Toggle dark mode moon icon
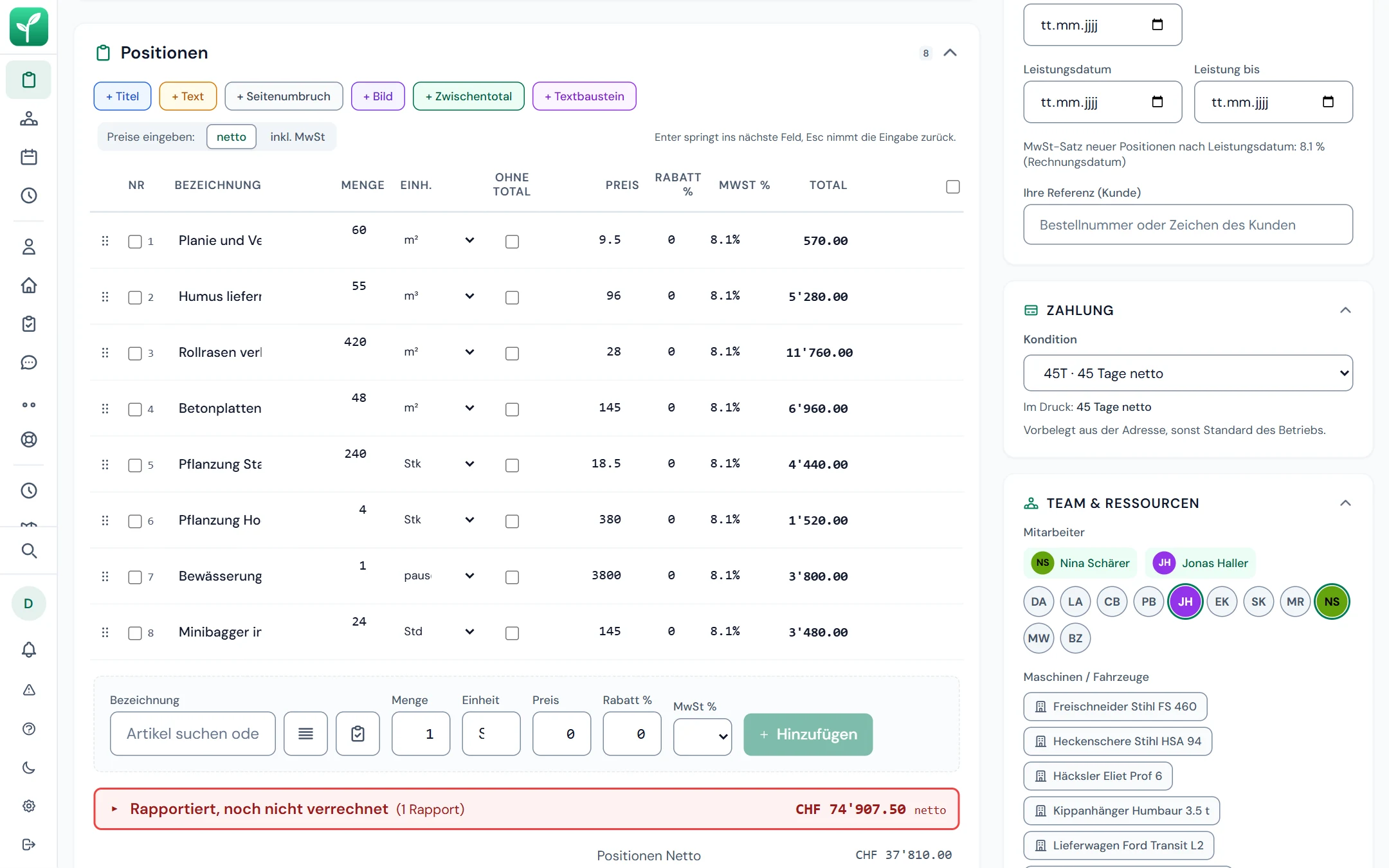 pos(29,768)
